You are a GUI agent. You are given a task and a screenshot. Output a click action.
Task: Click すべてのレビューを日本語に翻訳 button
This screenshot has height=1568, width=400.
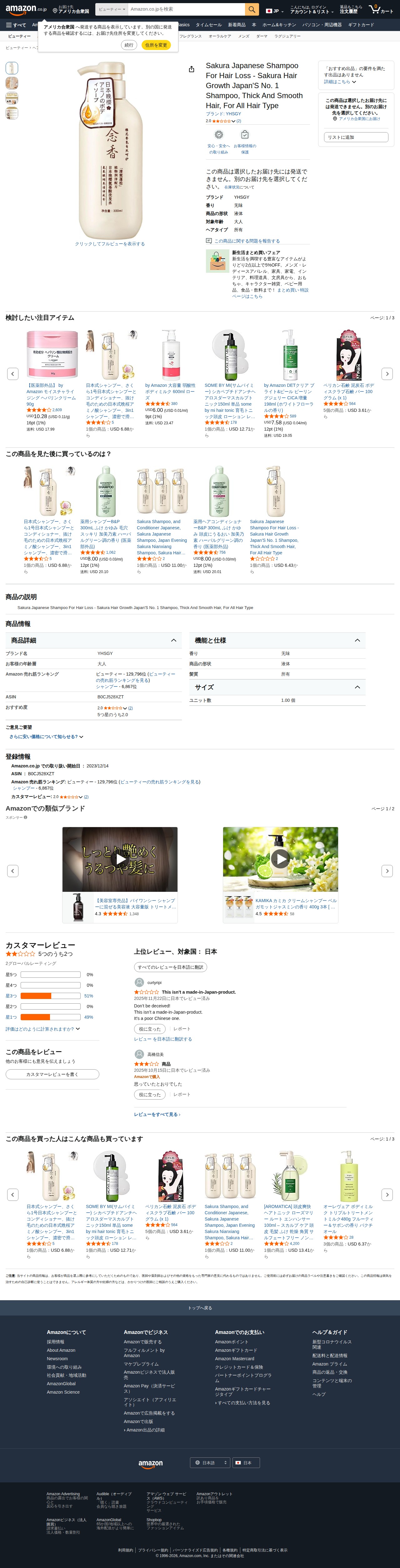[171, 966]
